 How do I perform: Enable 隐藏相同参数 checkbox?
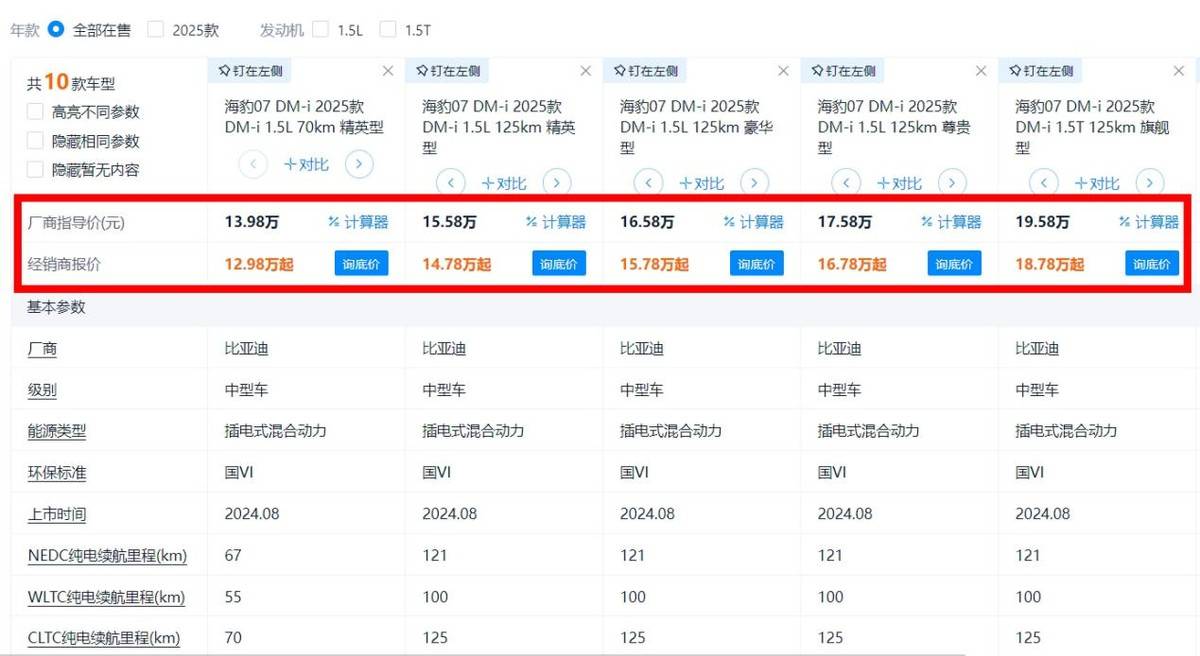35,141
